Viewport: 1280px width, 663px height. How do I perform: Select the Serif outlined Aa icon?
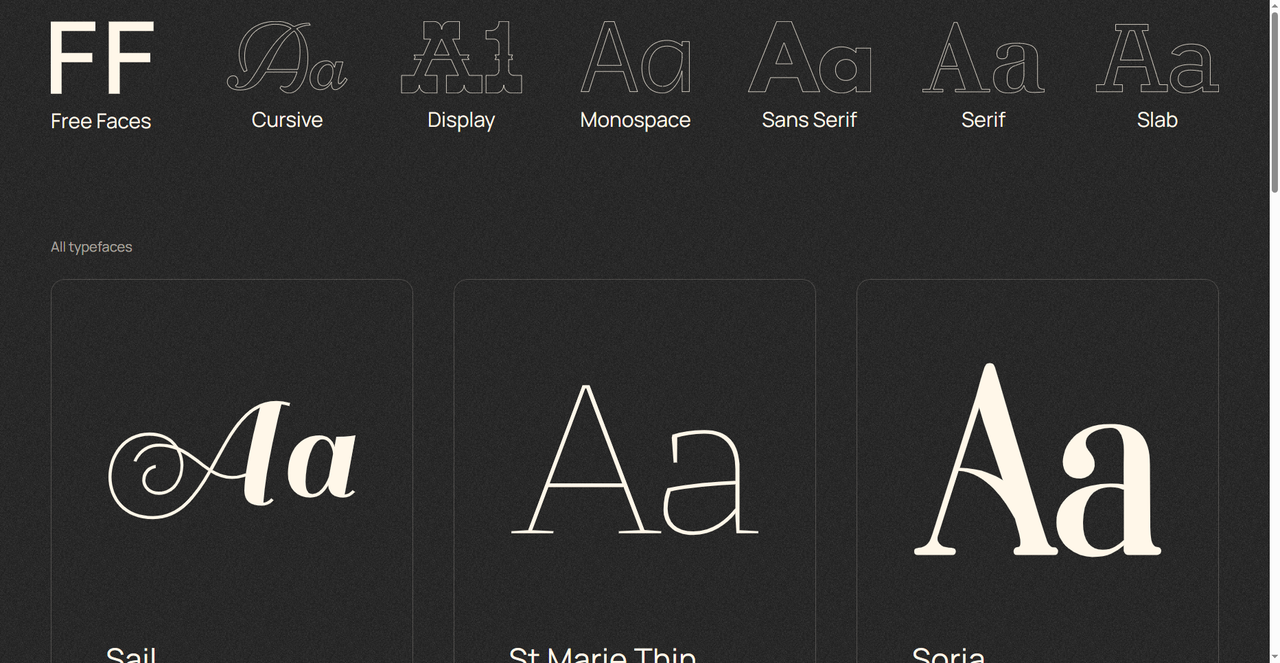(x=983, y=58)
